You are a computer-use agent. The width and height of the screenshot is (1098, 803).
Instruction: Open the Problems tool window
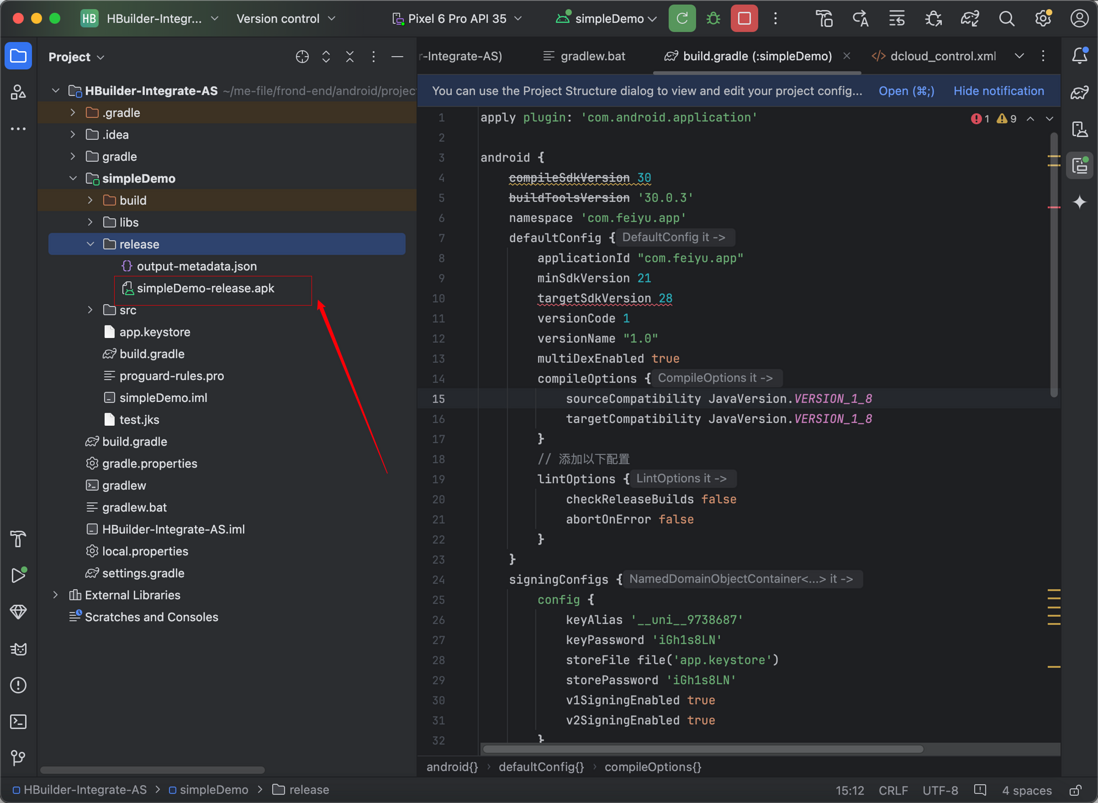tap(18, 685)
